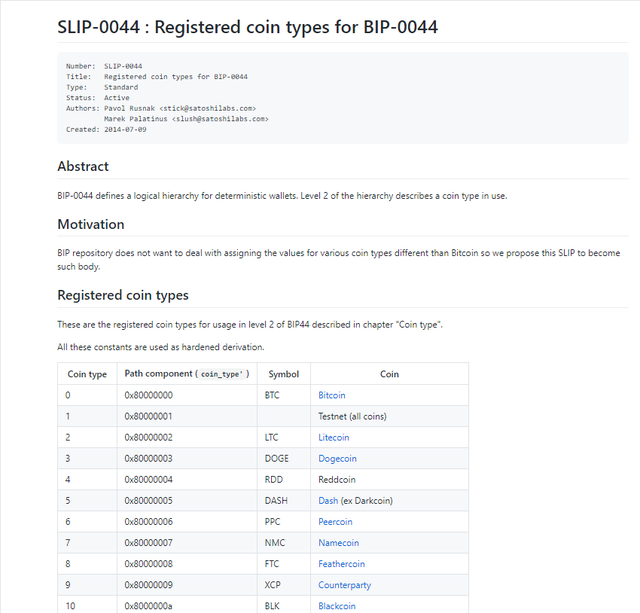
Task: Click the Reddcoin cell text
Action: 337,480
